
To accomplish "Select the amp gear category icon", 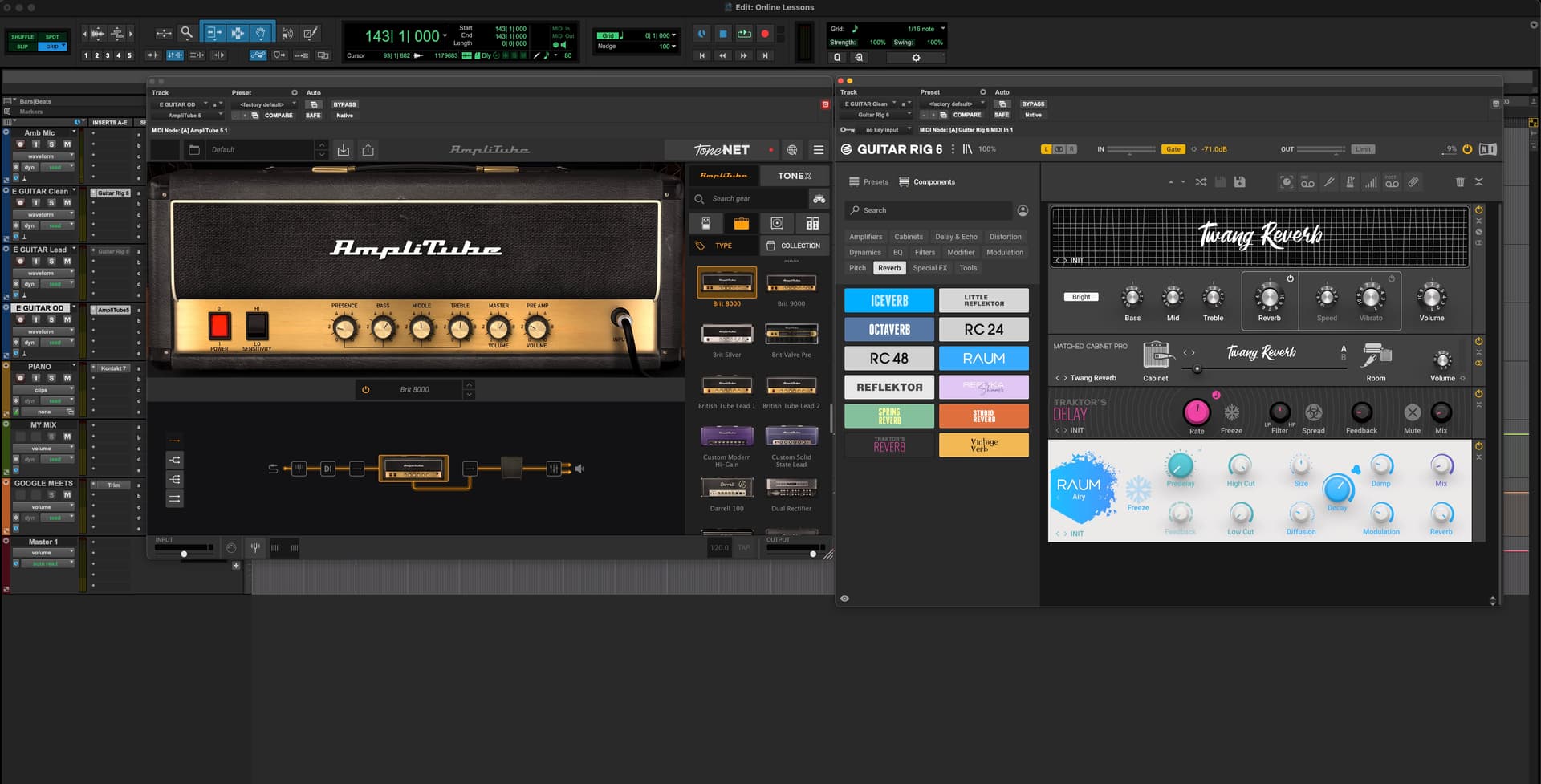I will [x=741, y=223].
